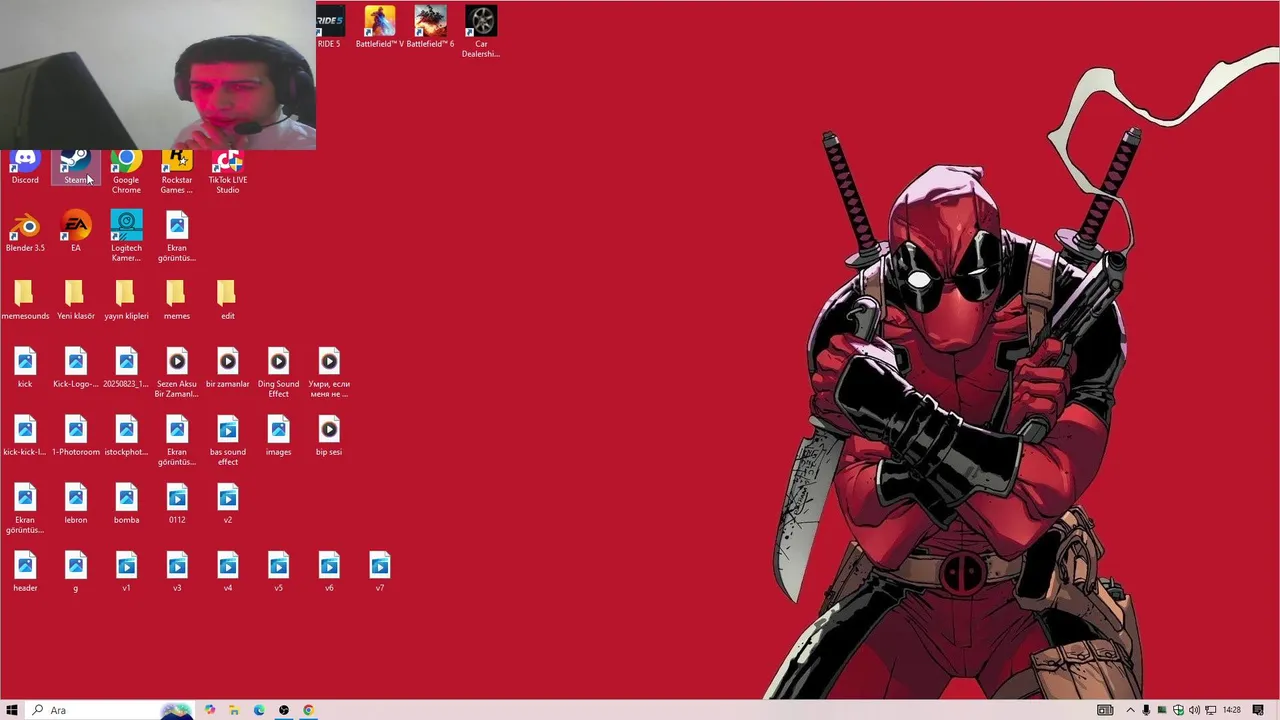
Task: Select the Kick-Logo-... image file
Action: point(76,368)
